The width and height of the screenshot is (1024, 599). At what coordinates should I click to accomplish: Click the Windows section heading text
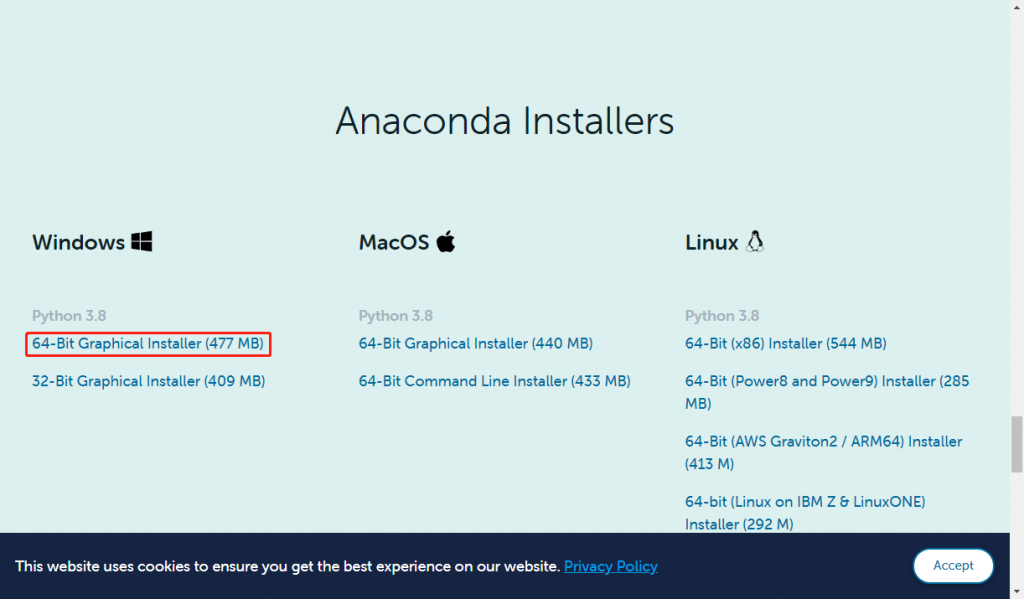click(x=78, y=242)
